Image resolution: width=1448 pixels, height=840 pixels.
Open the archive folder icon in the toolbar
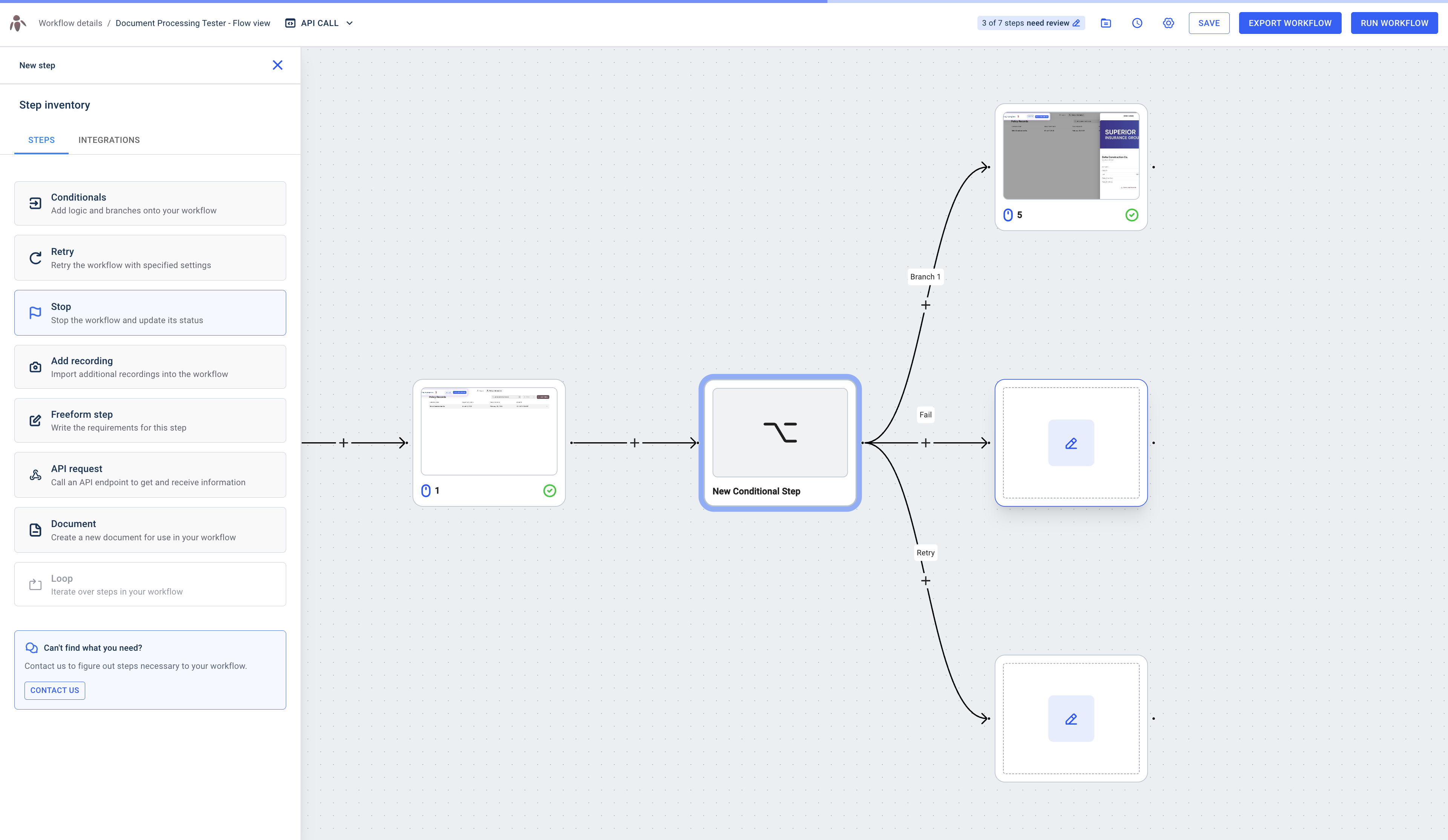coord(1106,23)
